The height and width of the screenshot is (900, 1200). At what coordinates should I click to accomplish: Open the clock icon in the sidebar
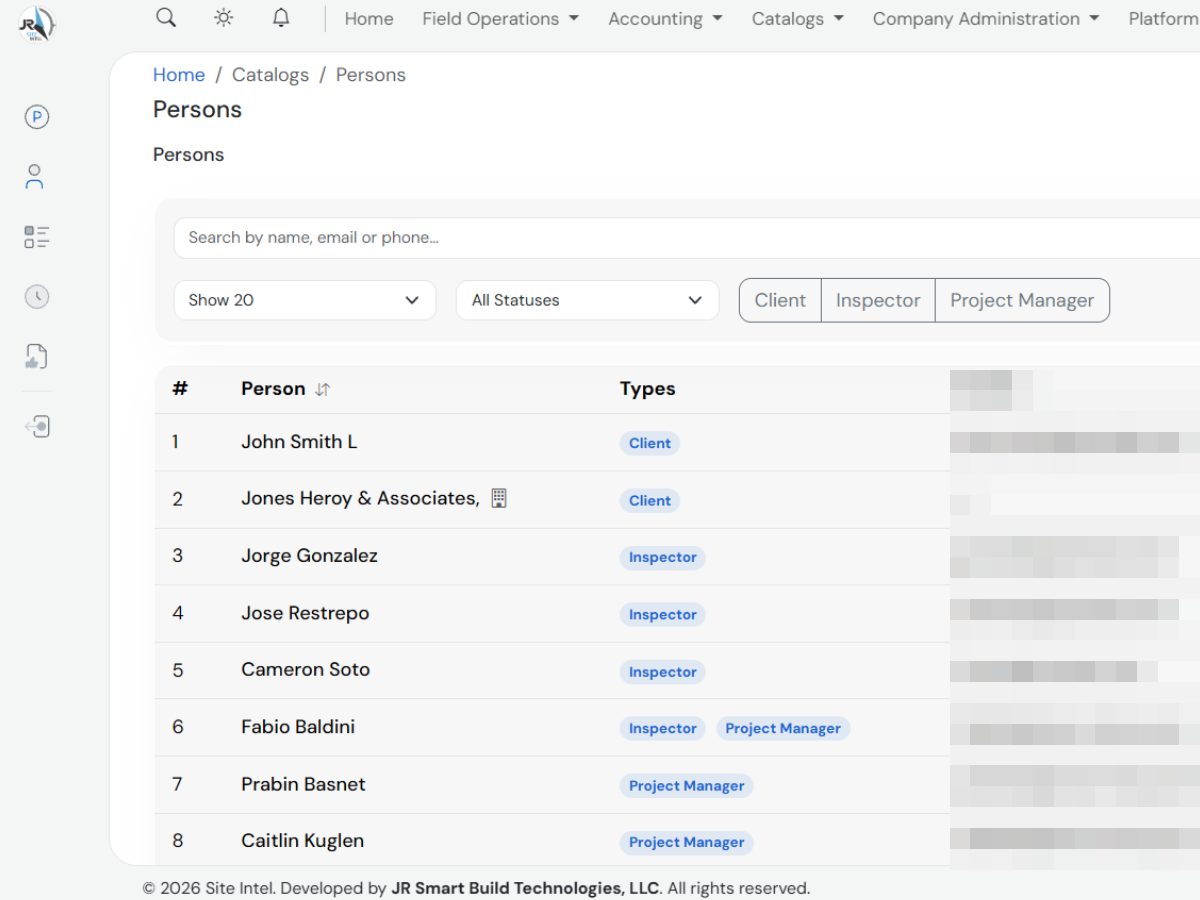click(x=37, y=297)
